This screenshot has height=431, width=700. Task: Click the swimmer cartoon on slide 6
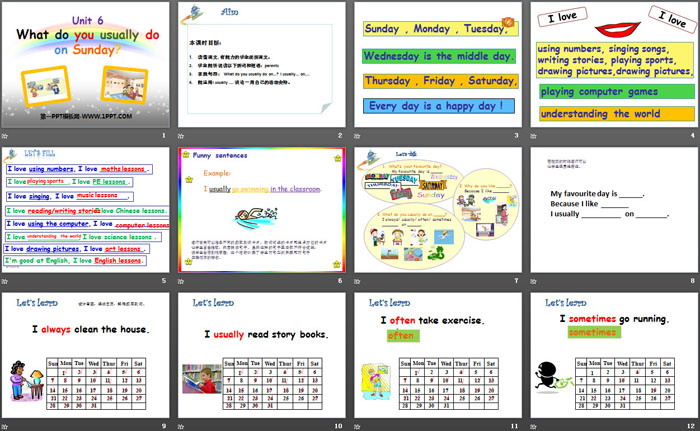[255, 218]
